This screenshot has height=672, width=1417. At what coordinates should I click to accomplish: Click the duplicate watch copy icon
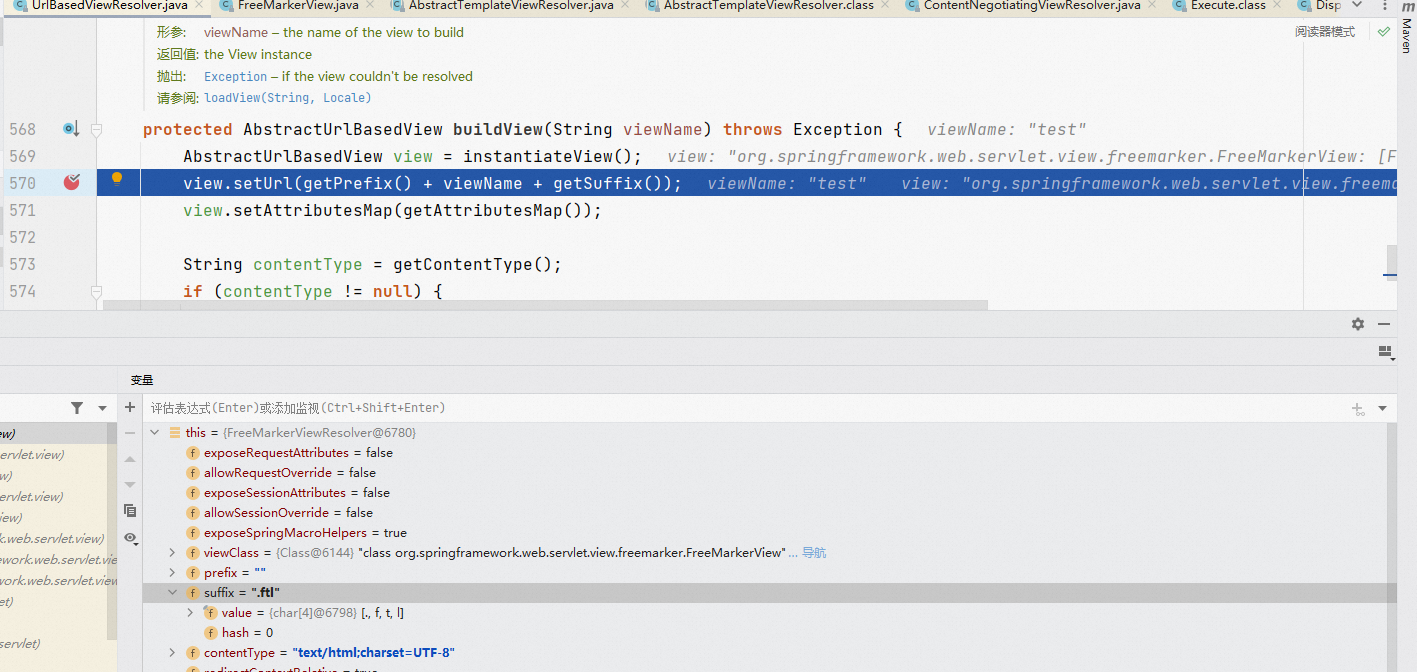[x=130, y=510]
